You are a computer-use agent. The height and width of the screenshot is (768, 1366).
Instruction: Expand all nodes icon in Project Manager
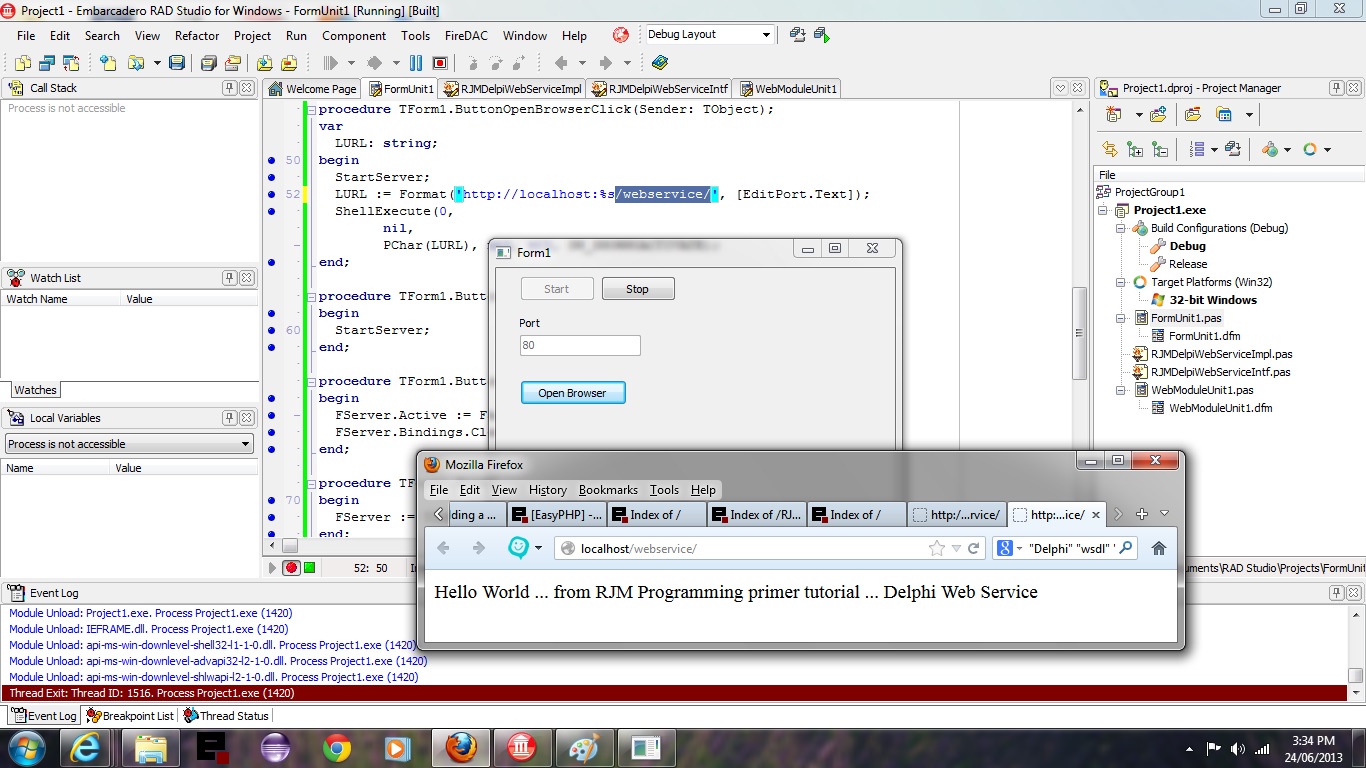pos(1135,150)
